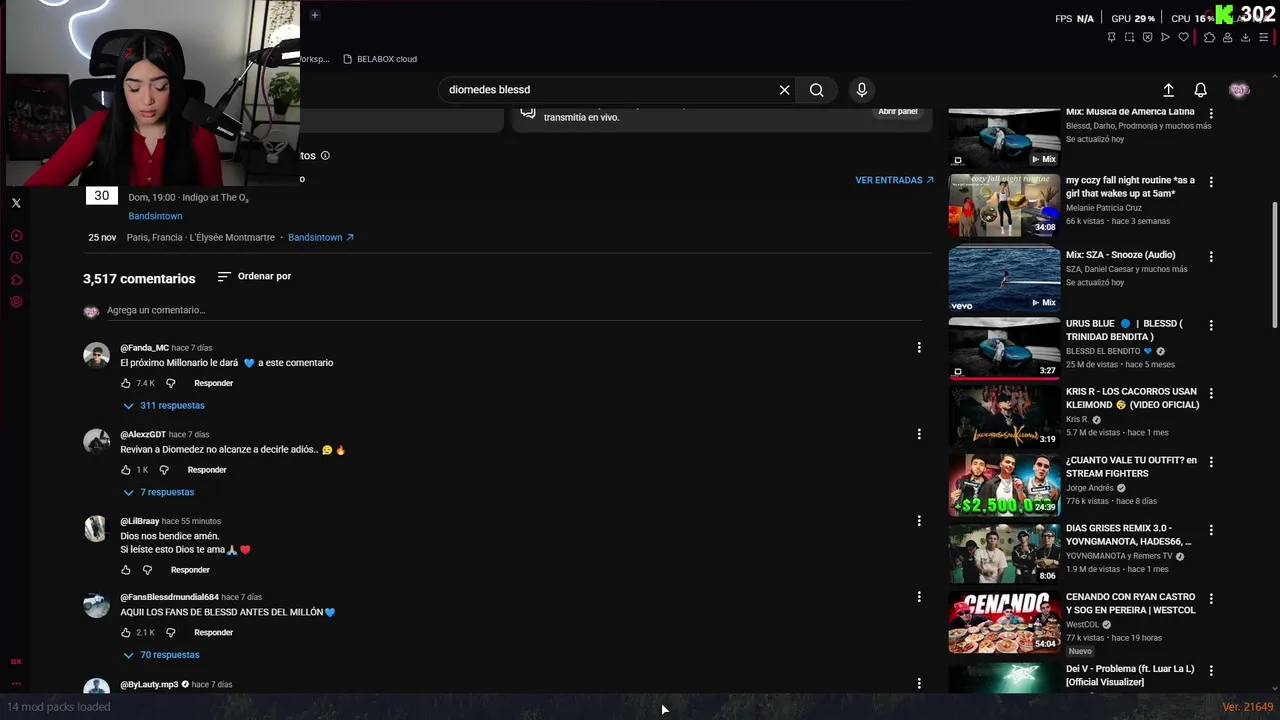This screenshot has width=1280, height=720.
Task: Open the info icon beside the section heading
Action: click(x=325, y=156)
